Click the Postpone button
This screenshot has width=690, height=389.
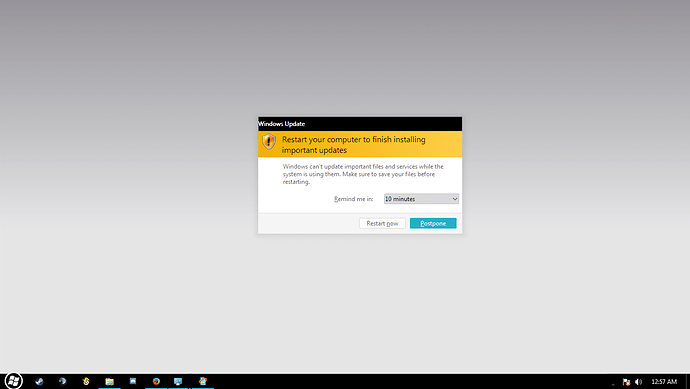433,224
